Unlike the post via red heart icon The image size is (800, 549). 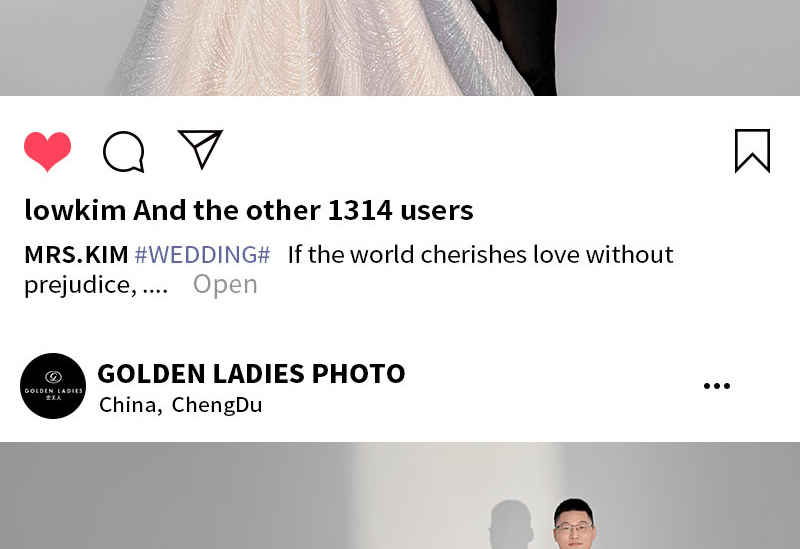pos(47,152)
